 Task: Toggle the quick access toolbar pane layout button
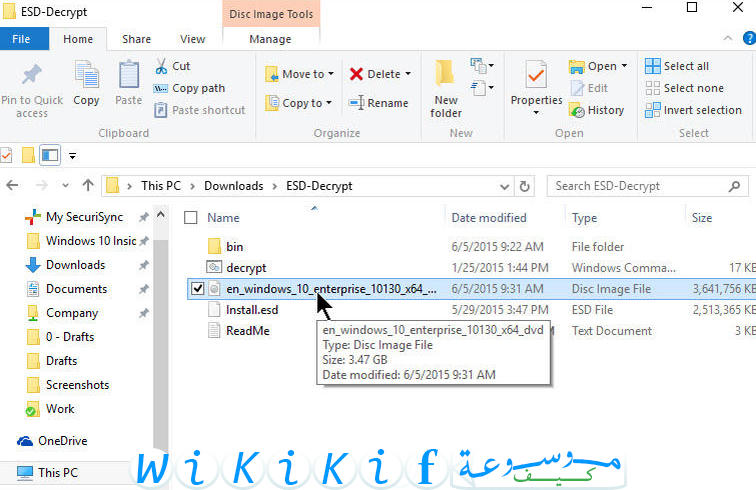pos(50,155)
